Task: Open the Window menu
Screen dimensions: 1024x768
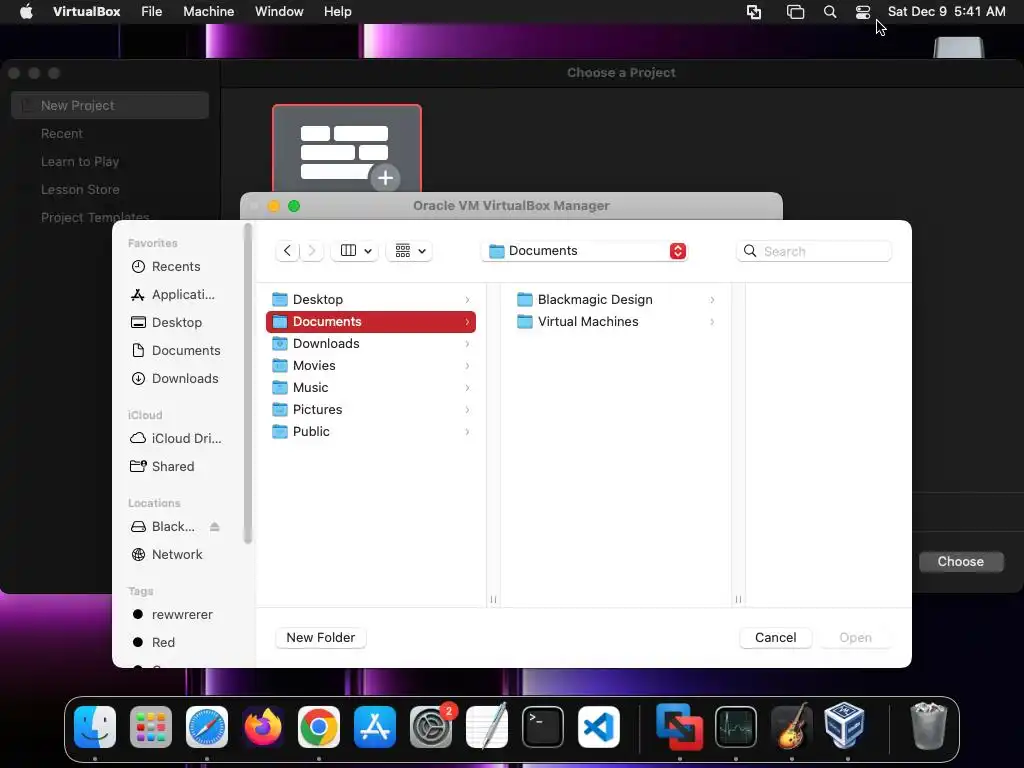Action: pyautogui.click(x=279, y=12)
